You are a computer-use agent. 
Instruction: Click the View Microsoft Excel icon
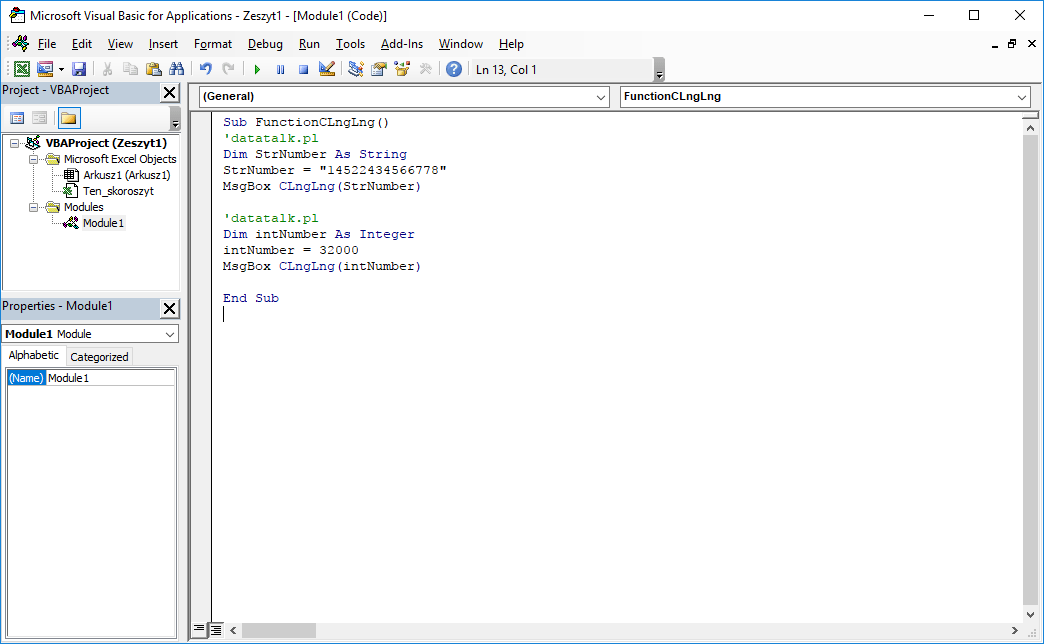(x=22, y=68)
